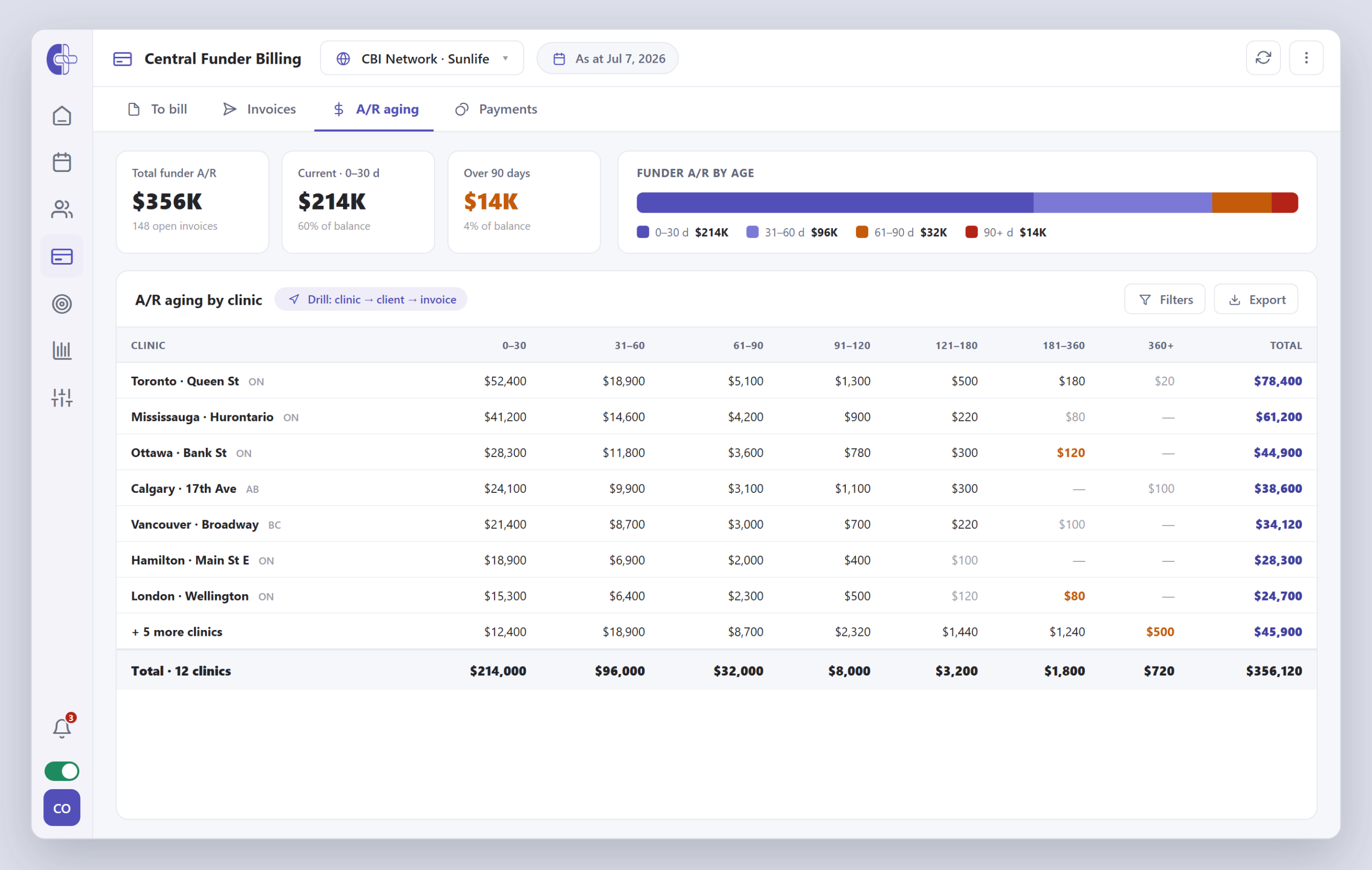Click the 31–60 d light purple bar segment

(x=1122, y=202)
